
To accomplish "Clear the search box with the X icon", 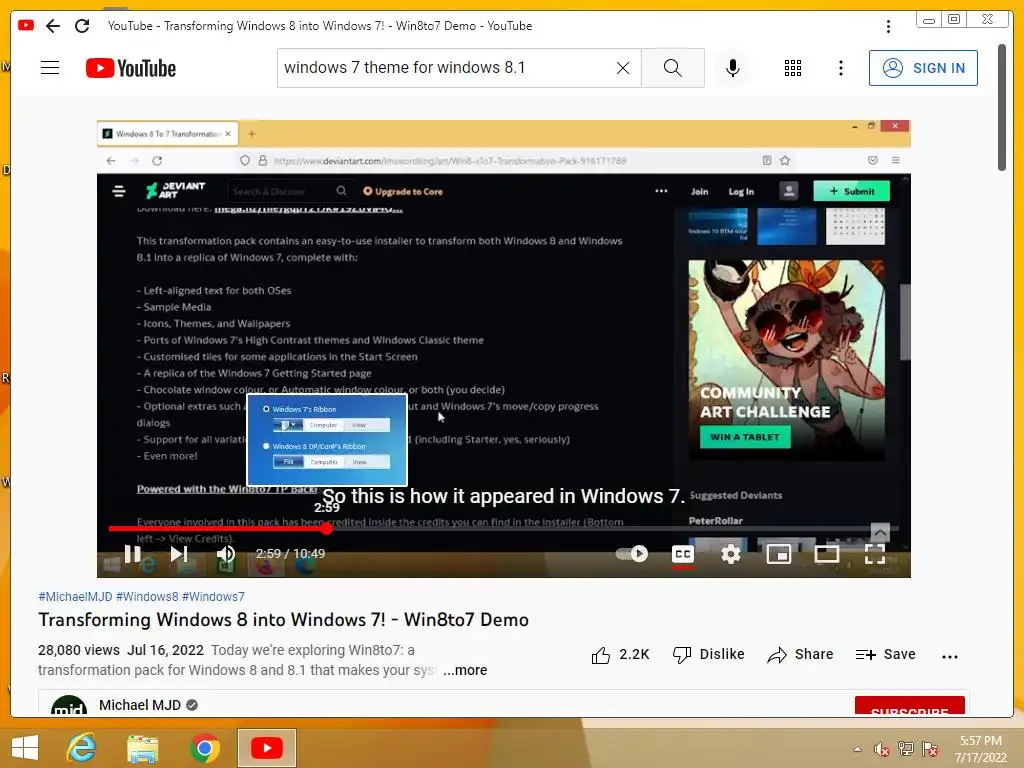I will click(623, 68).
